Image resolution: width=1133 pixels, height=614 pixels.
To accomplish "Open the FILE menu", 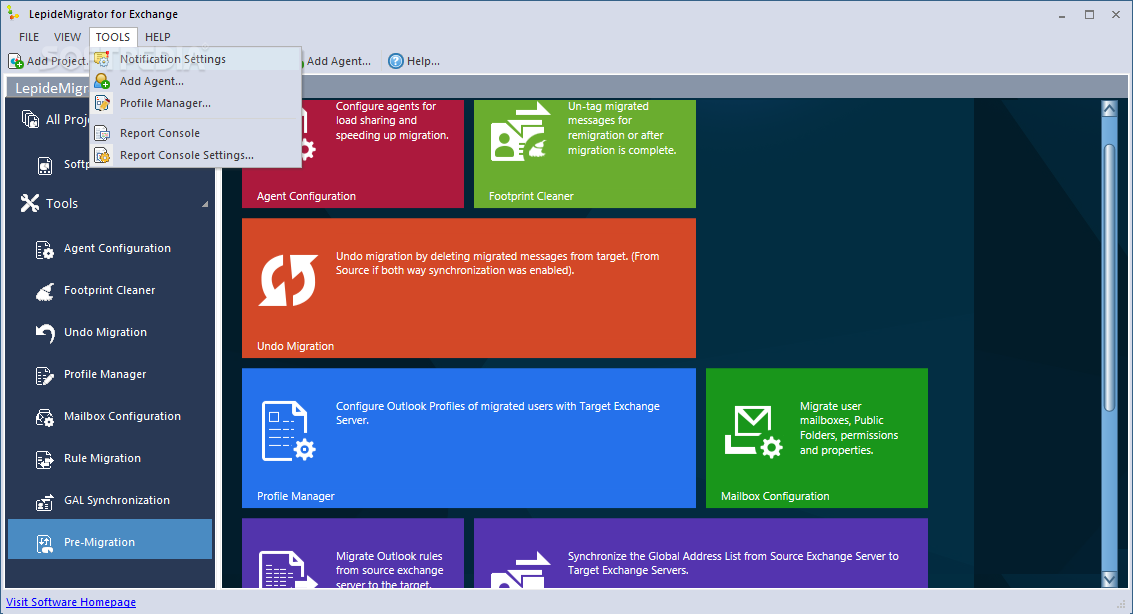I will coord(29,37).
